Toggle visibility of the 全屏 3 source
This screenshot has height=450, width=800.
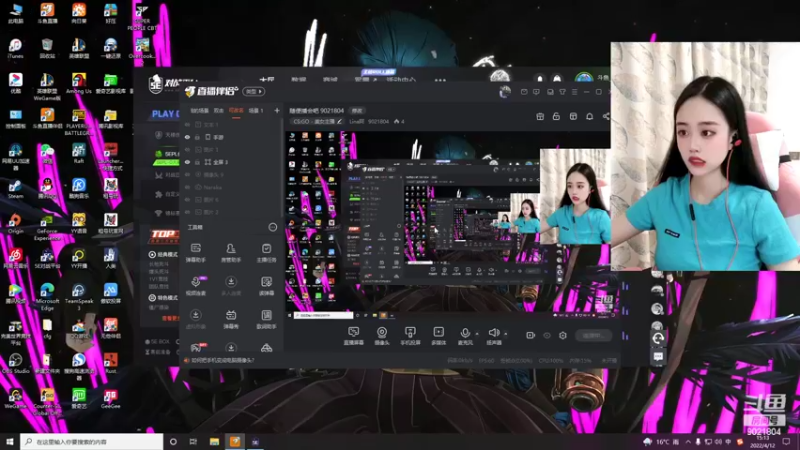coord(188,162)
